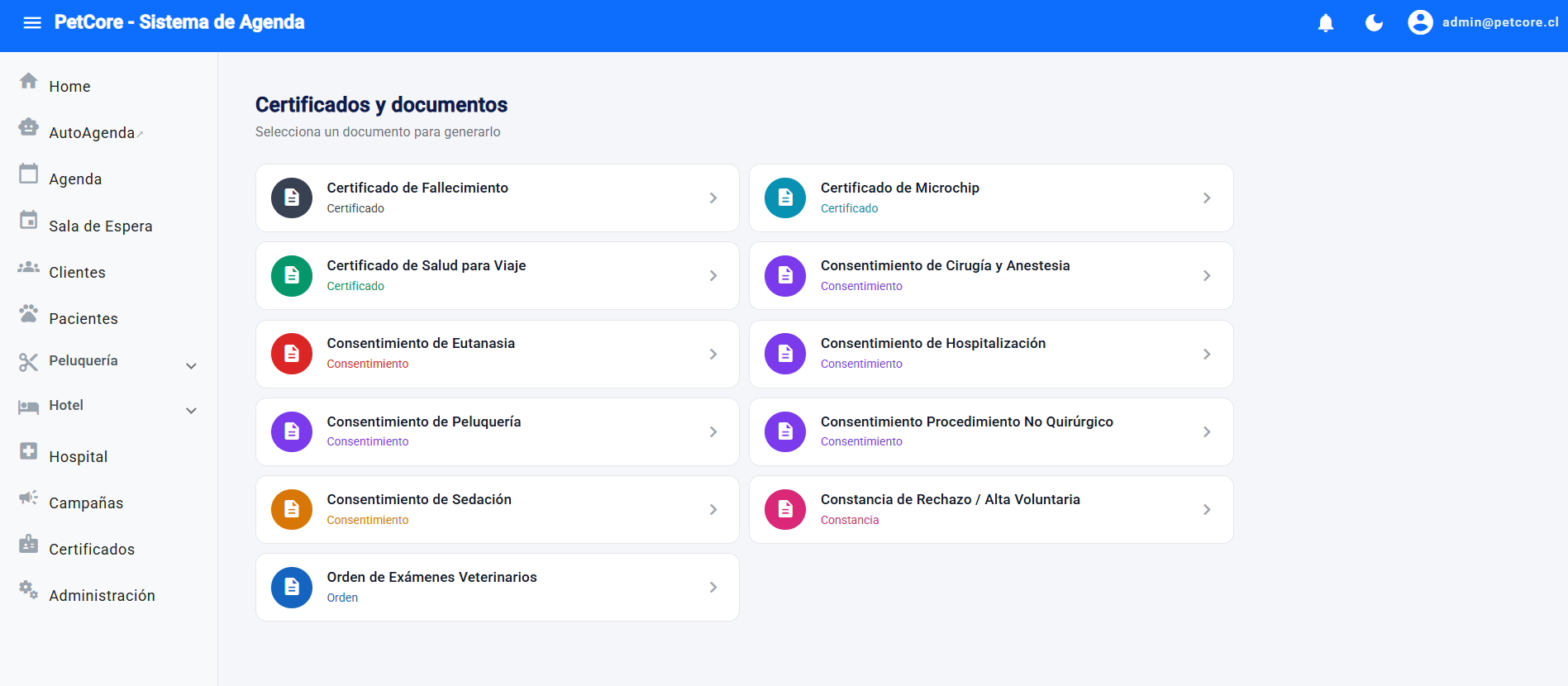The width and height of the screenshot is (1568, 686).
Task: Select Constancia de Rechazo / Alta Voluntaria title
Action: tap(951, 499)
